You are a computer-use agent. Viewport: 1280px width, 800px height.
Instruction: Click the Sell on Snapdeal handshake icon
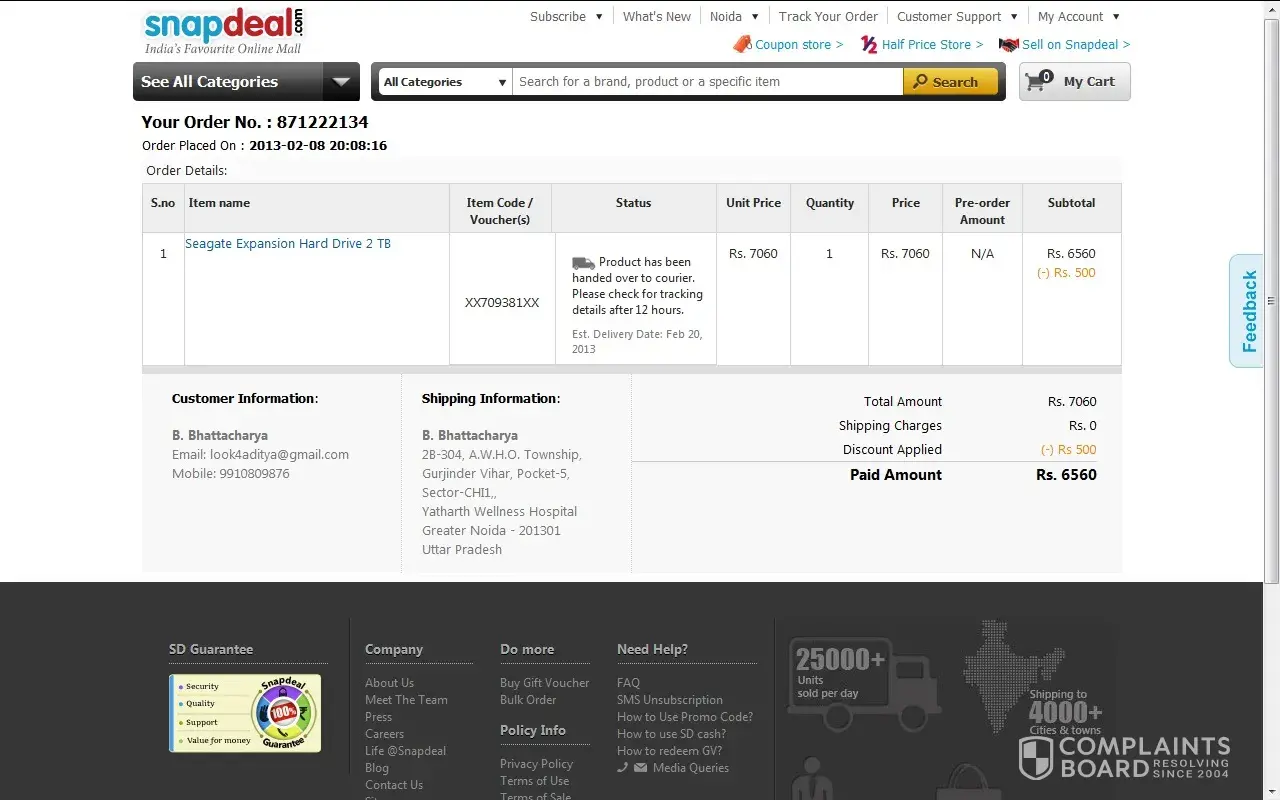tap(1008, 44)
